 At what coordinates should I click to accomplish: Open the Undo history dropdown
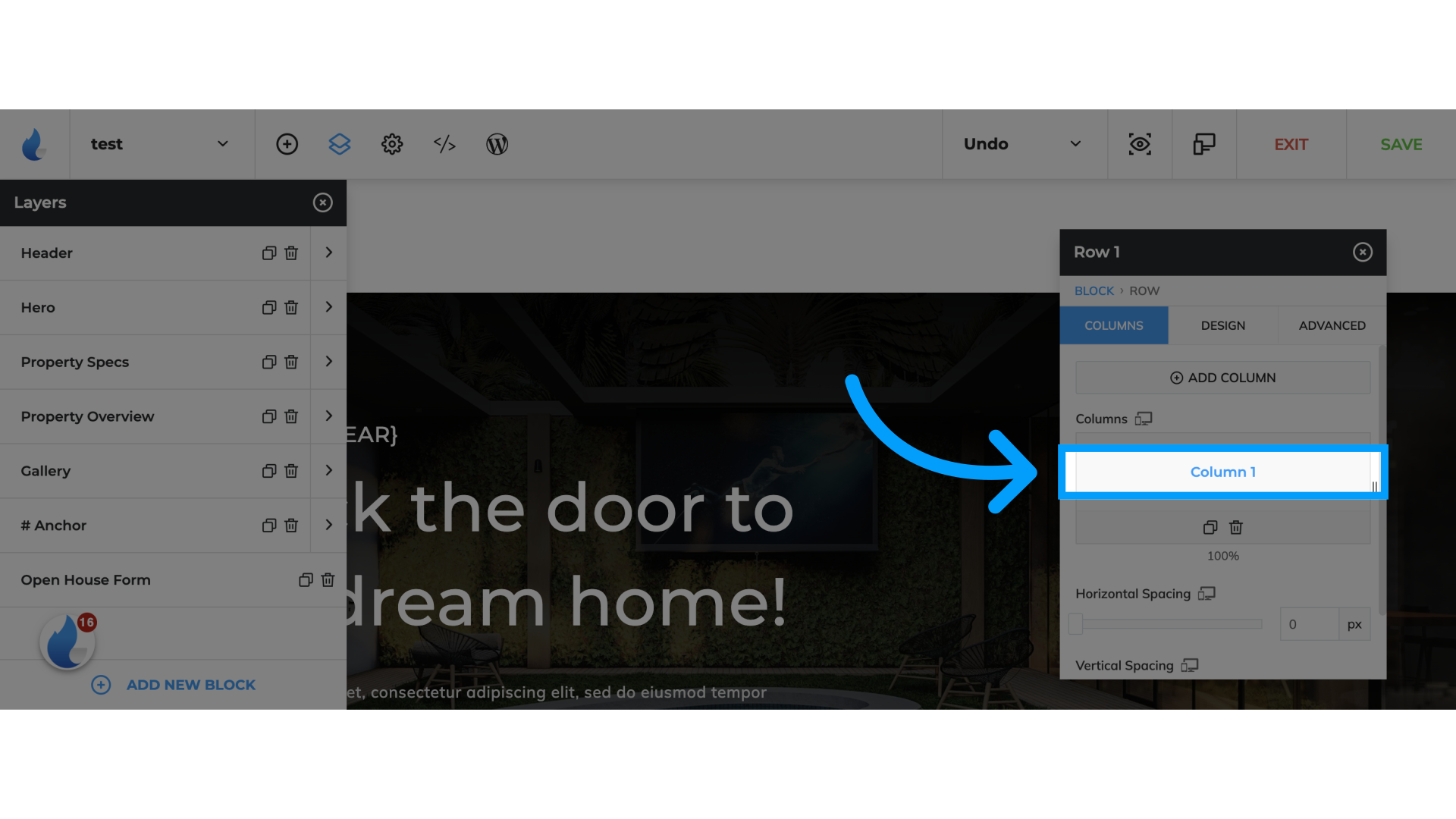[1074, 144]
